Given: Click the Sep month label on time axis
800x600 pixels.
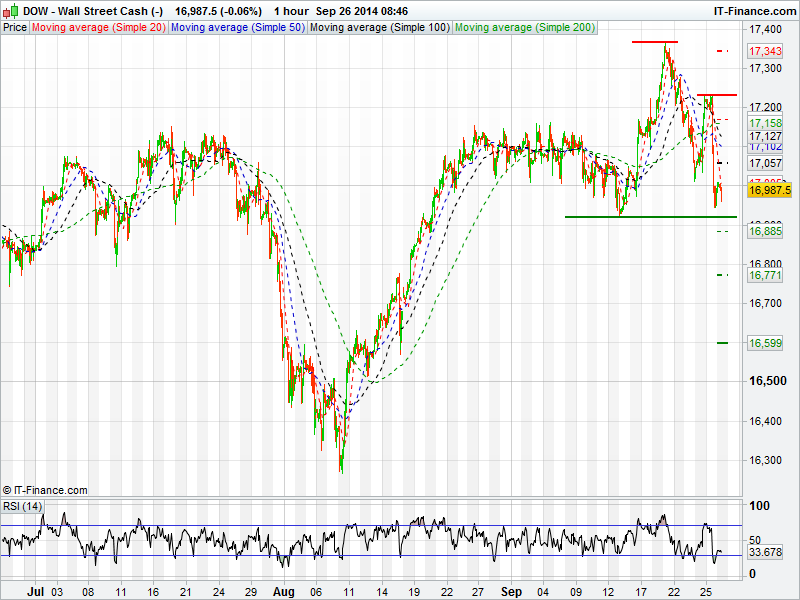Looking at the screenshot, I should coord(511,592).
